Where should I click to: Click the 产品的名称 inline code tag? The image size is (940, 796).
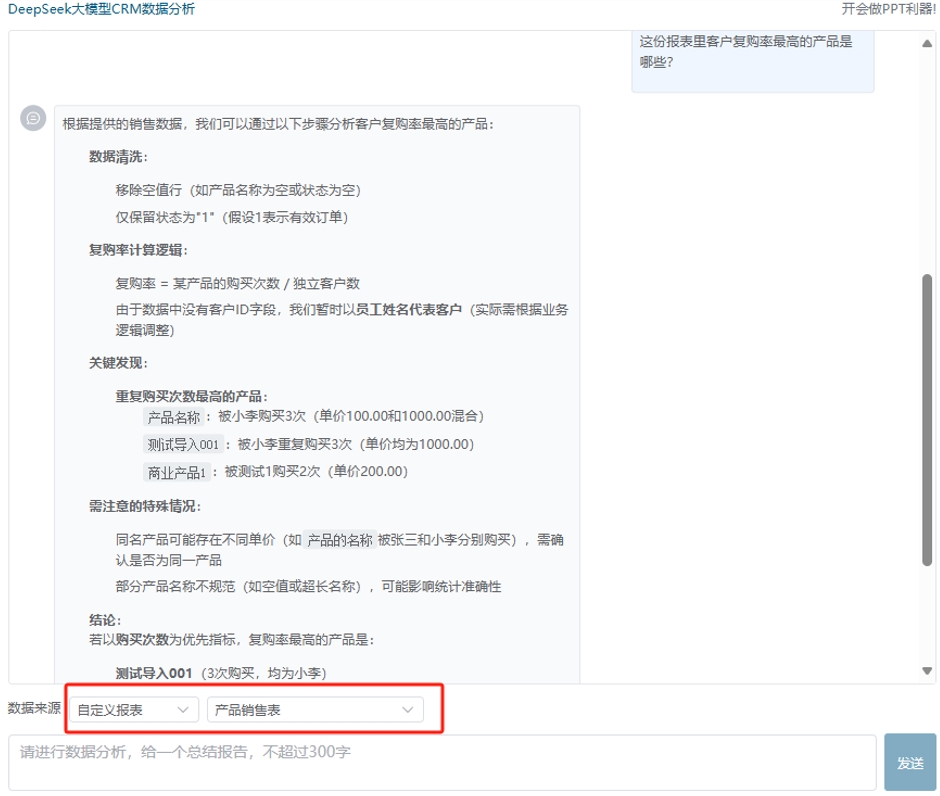pyautogui.click(x=340, y=541)
